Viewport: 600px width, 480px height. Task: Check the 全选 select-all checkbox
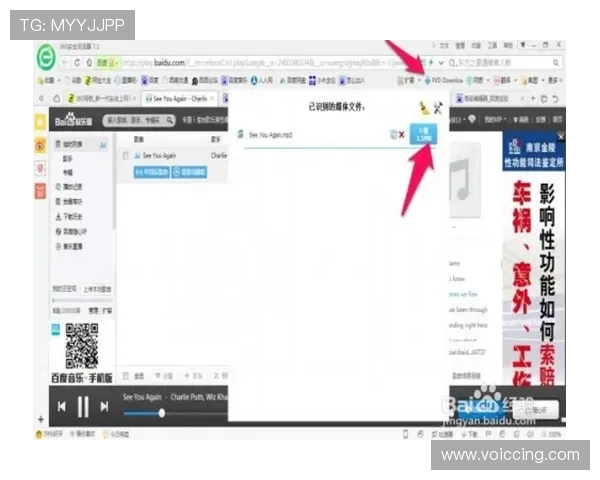(x=126, y=376)
